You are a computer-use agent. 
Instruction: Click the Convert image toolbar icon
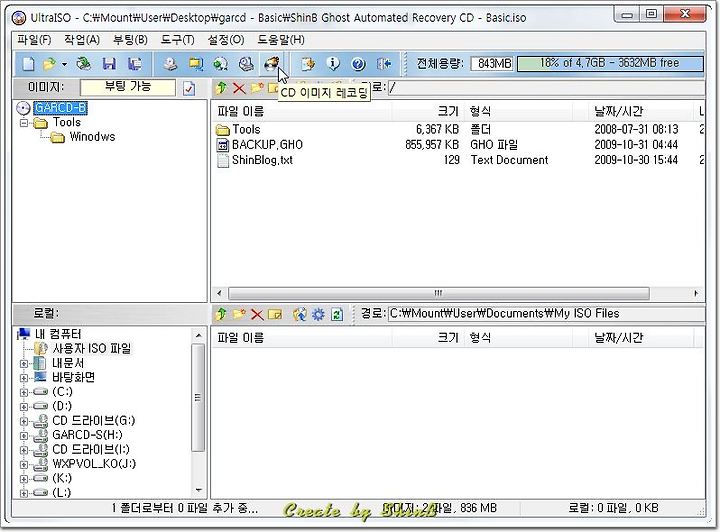tap(221, 64)
